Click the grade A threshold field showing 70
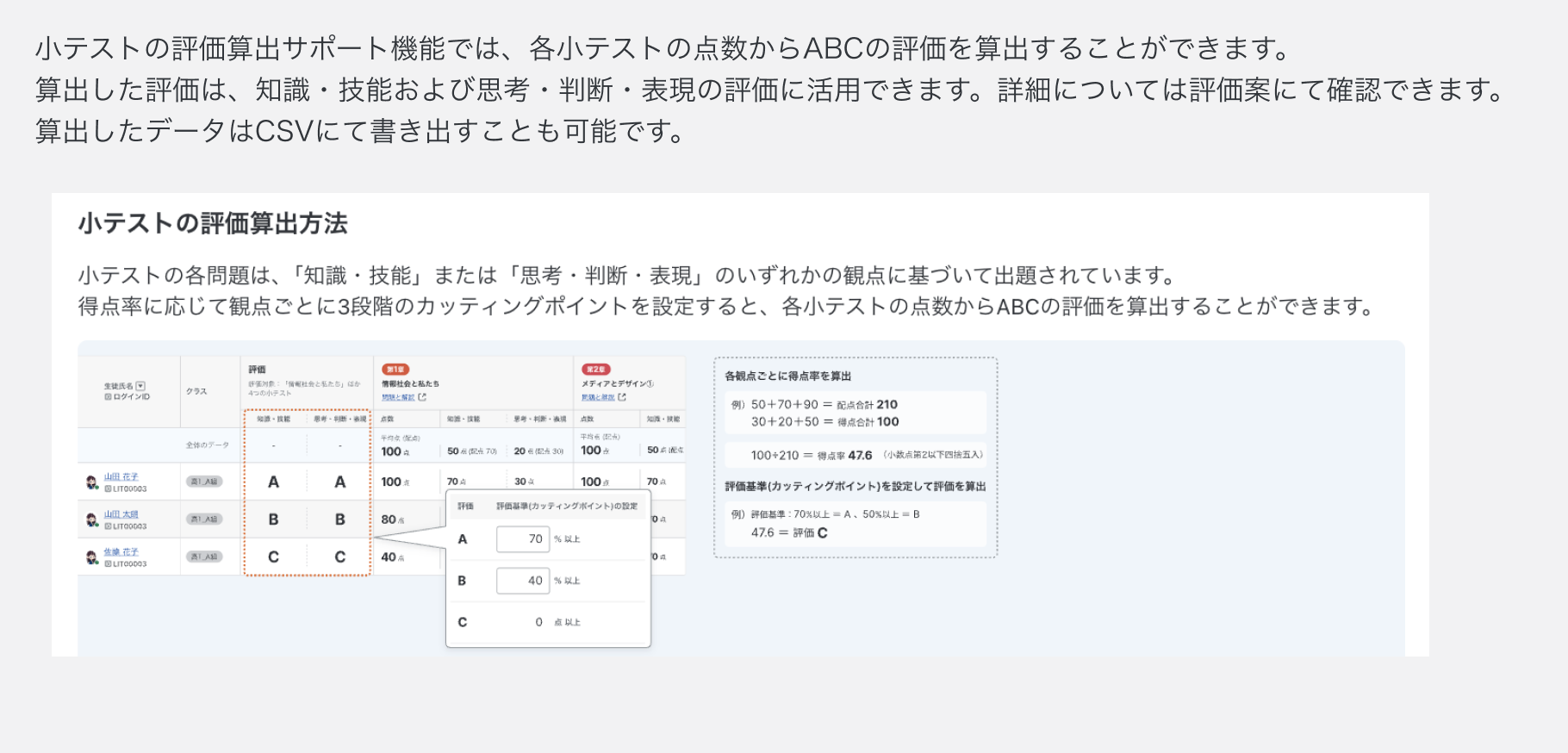Image resolution: width=1568 pixels, height=753 pixels. pos(523,539)
